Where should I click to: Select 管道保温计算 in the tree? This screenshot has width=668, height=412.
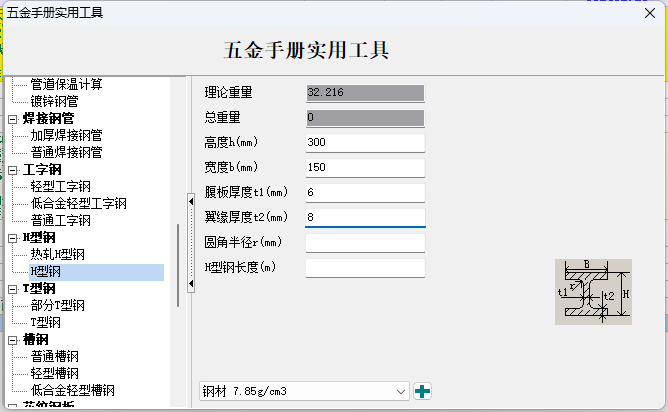66,84
